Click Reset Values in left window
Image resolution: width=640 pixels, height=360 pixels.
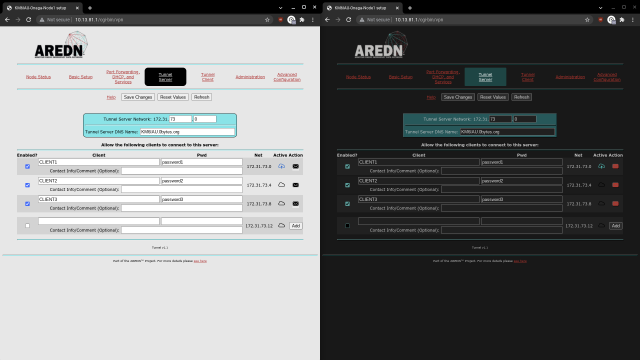[x=173, y=97]
